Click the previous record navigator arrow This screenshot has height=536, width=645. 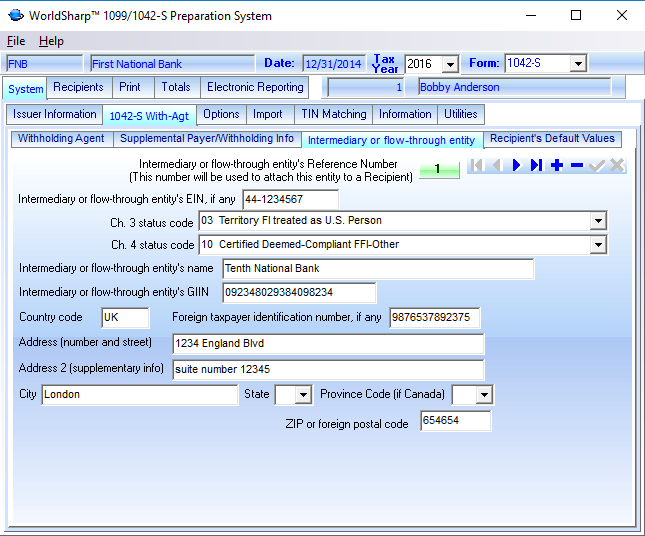point(496,166)
